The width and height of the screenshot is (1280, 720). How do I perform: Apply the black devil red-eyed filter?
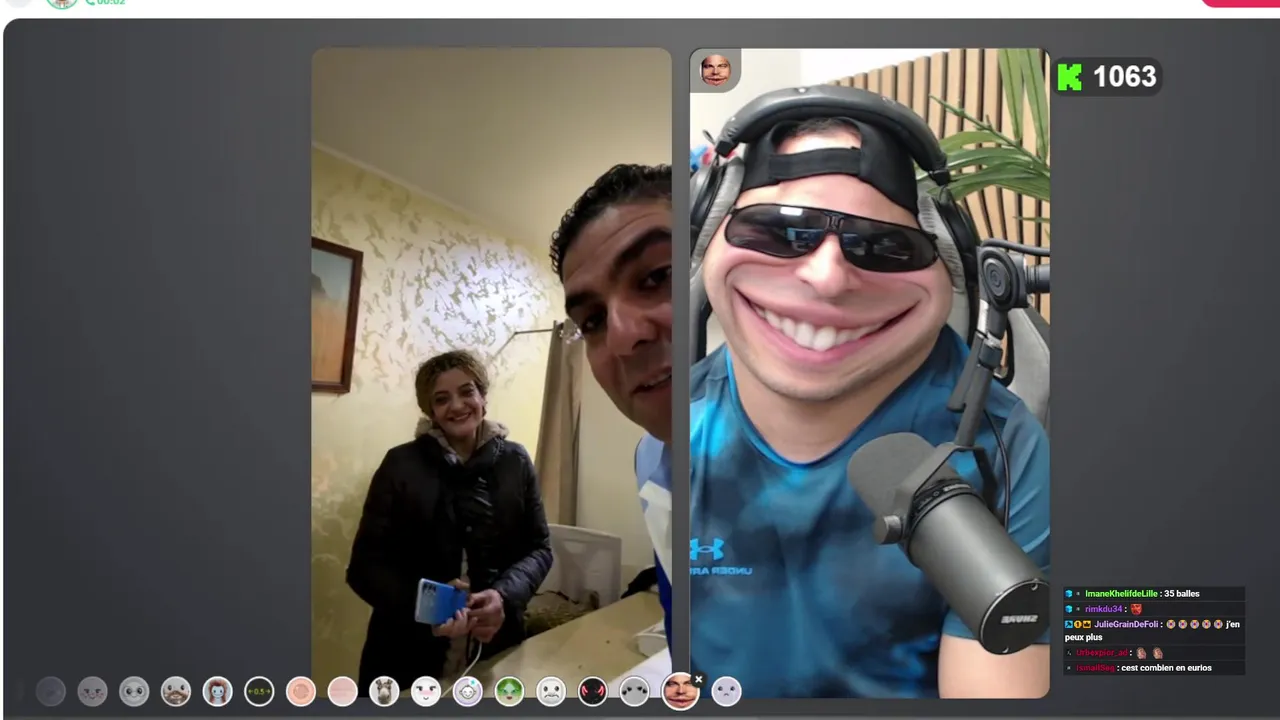pyautogui.click(x=592, y=691)
